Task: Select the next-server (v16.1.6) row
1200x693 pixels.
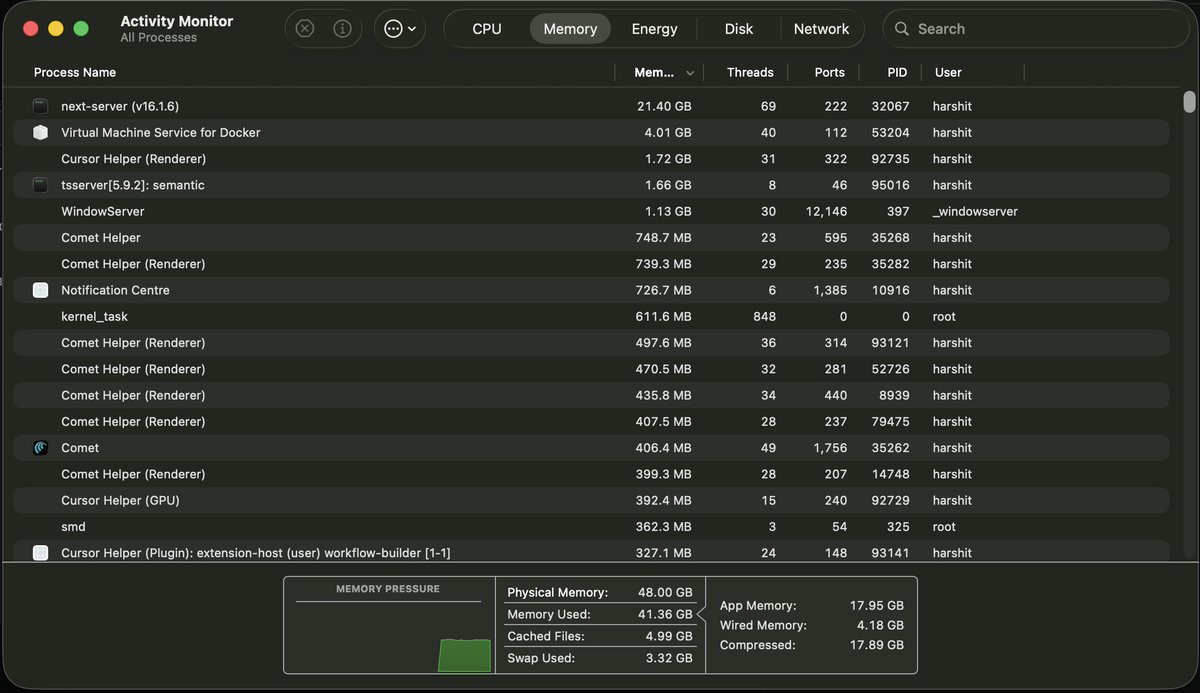Action: point(590,106)
